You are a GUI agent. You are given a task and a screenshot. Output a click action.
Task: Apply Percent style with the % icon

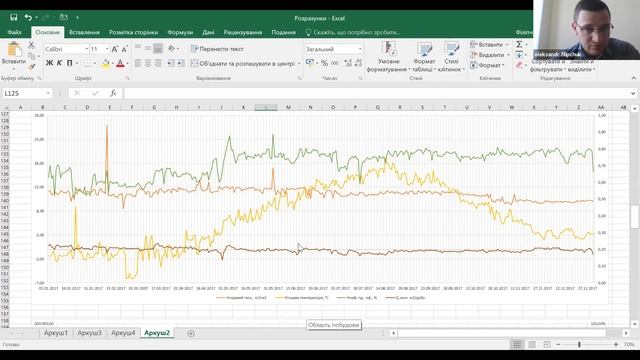[324, 63]
